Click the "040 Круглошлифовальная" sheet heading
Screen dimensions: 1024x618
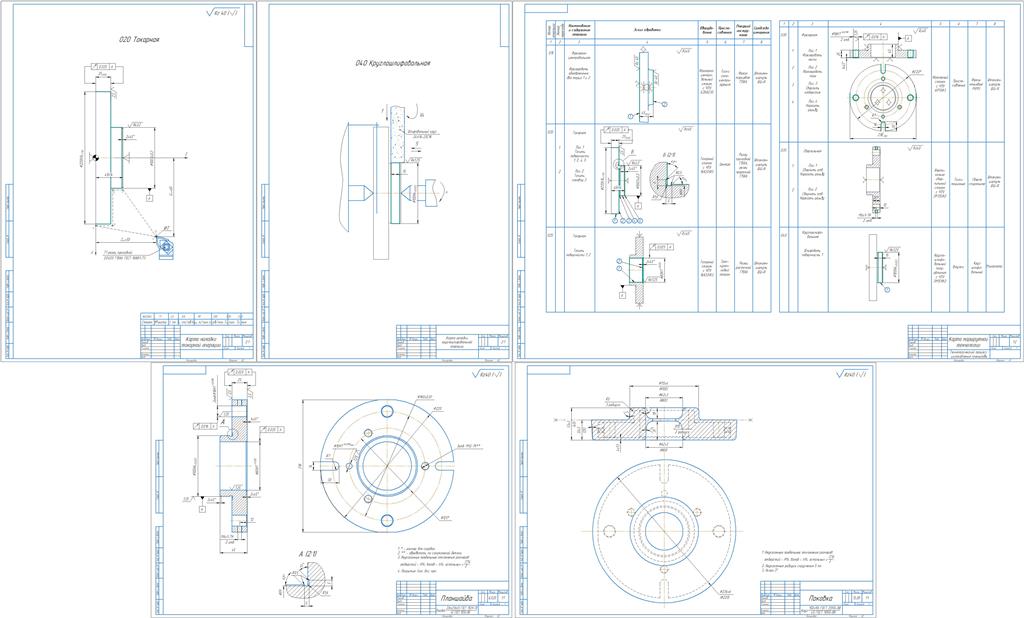392,63
